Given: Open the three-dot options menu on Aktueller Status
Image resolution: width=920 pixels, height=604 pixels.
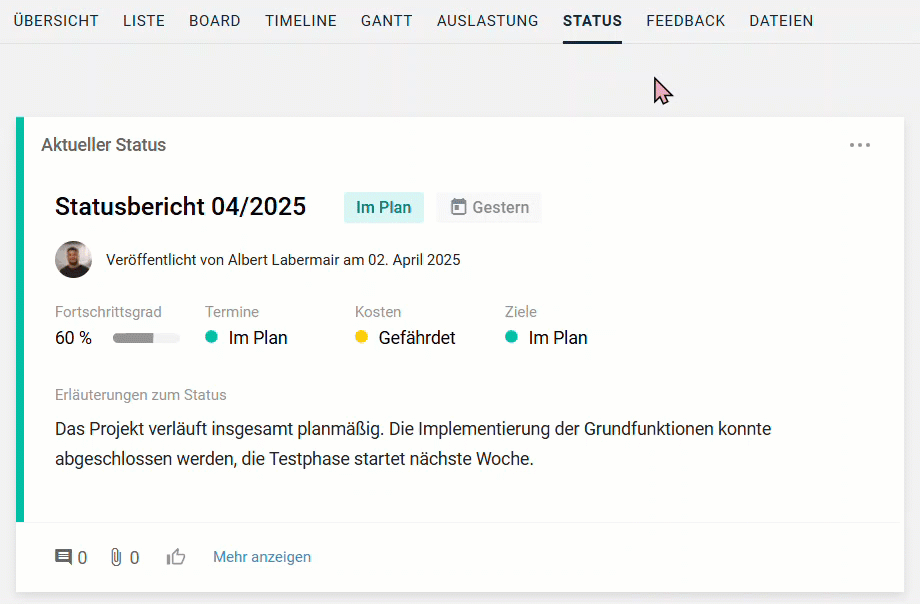Looking at the screenshot, I should [860, 145].
